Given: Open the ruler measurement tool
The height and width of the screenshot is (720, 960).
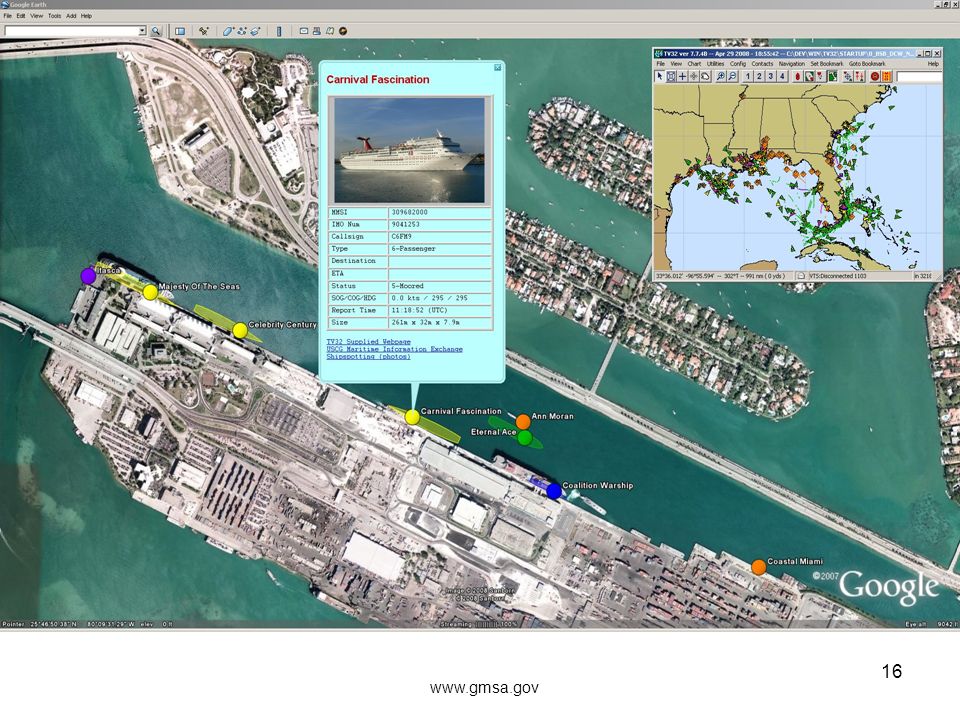Looking at the screenshot, I should (x=279, y=31).
